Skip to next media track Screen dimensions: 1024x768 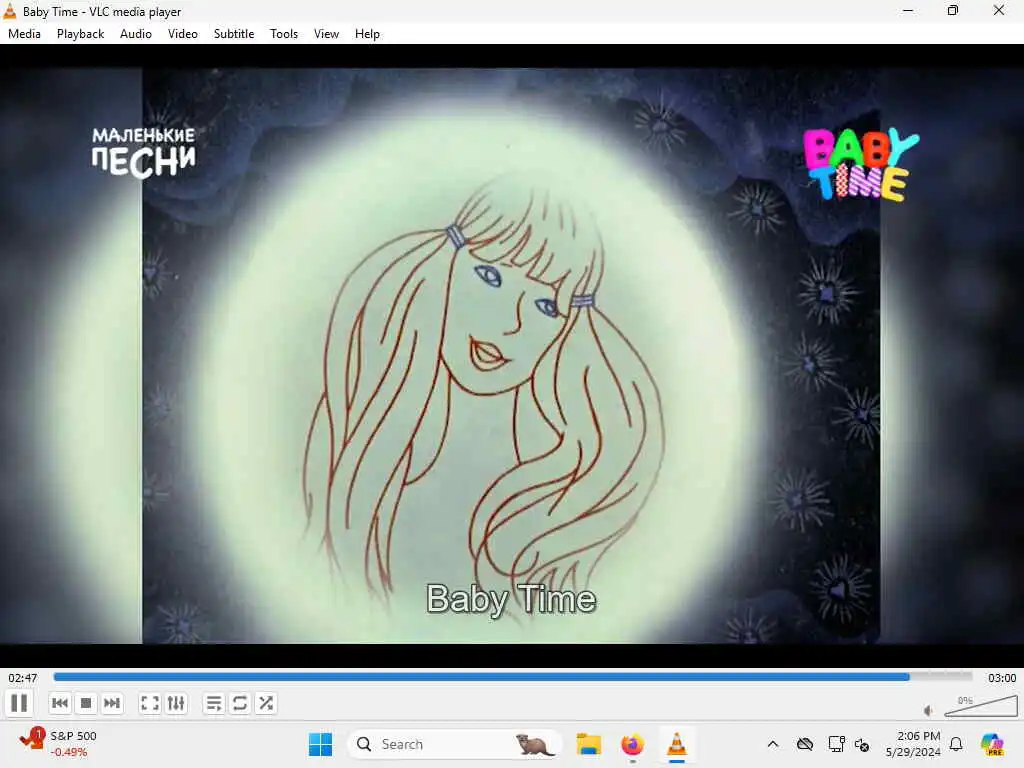coord(112,703)
